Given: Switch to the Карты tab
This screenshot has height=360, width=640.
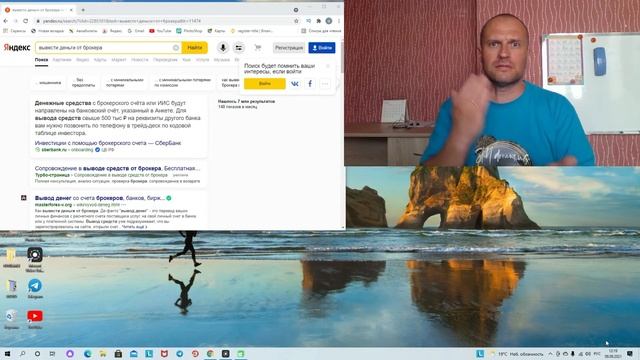Looking at the screenshot, I should click(100, 60).
